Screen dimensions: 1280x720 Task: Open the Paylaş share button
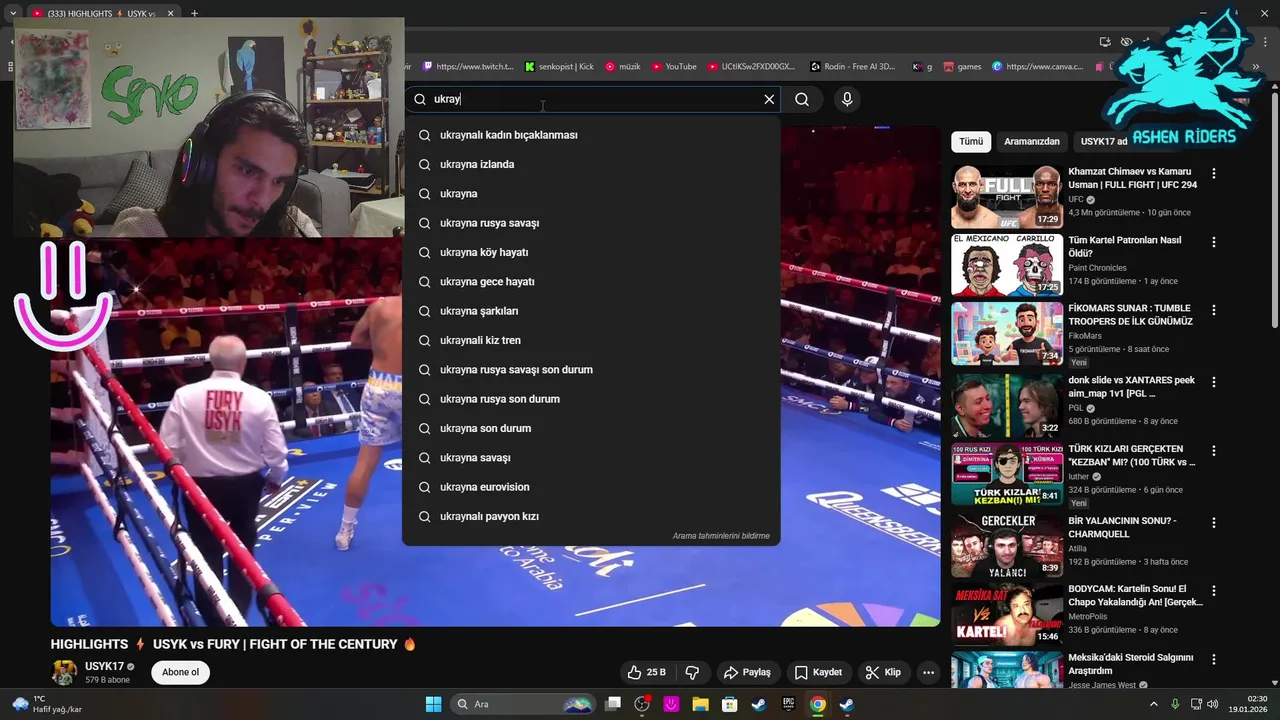pos(747,672)
